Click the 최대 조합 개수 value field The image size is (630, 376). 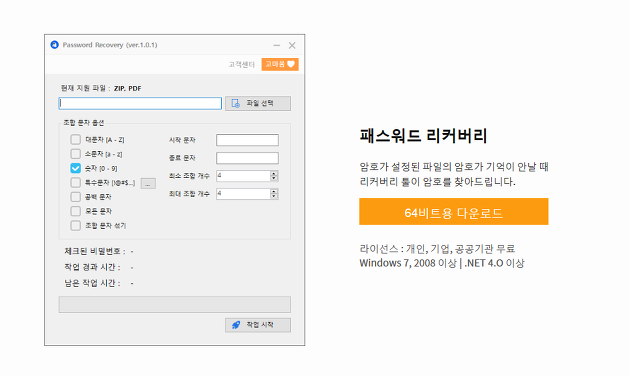(x=243, y=194)
